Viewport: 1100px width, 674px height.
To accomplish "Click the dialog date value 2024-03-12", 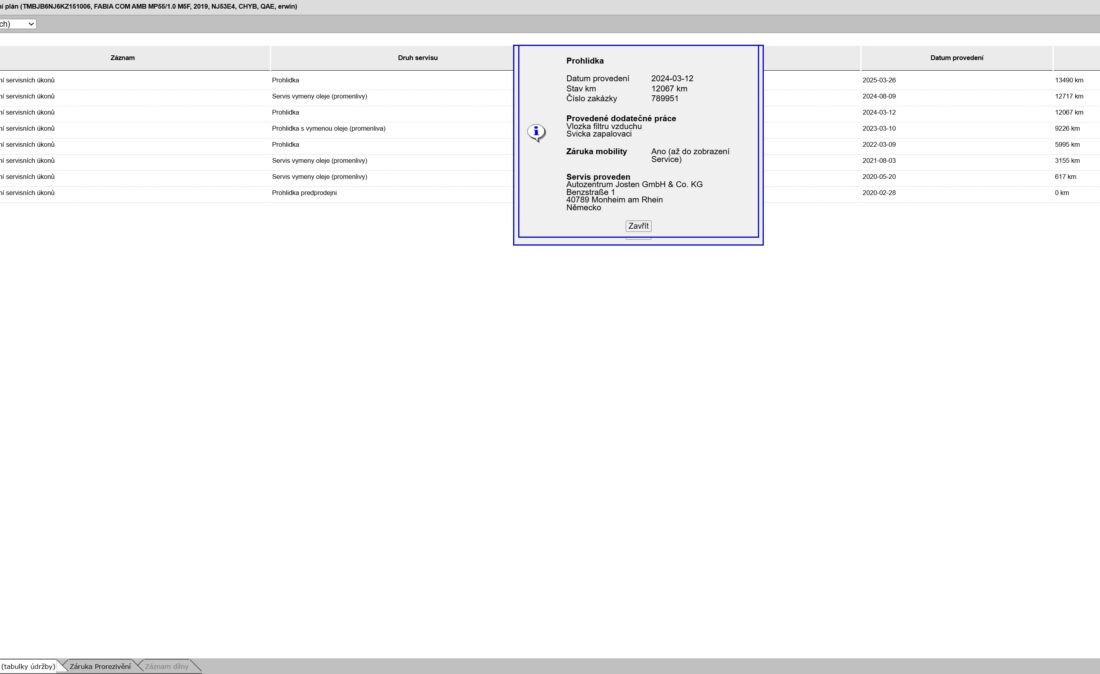I will click(672, 79).
